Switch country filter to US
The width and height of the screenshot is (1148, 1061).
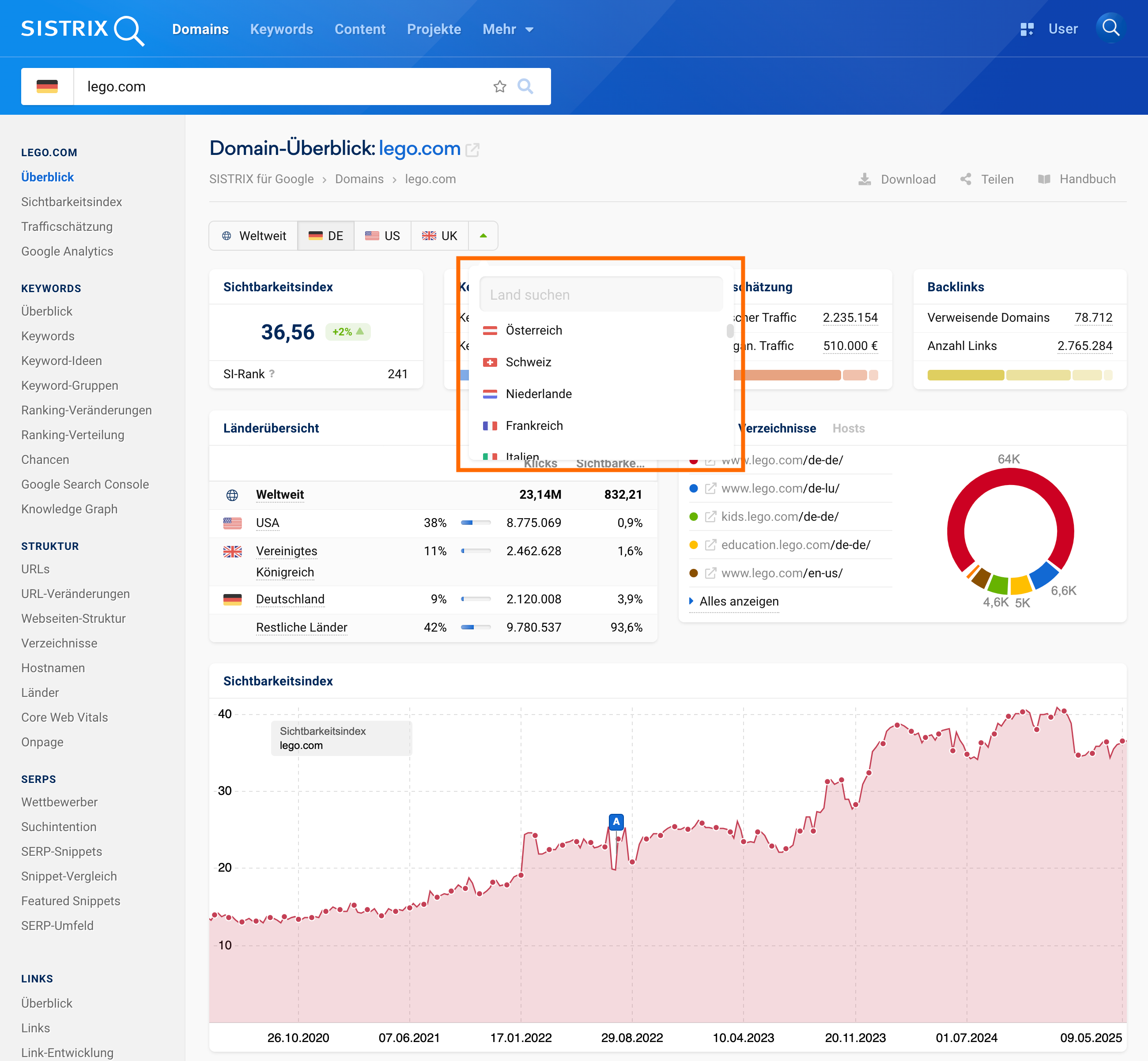coord(382,236)
